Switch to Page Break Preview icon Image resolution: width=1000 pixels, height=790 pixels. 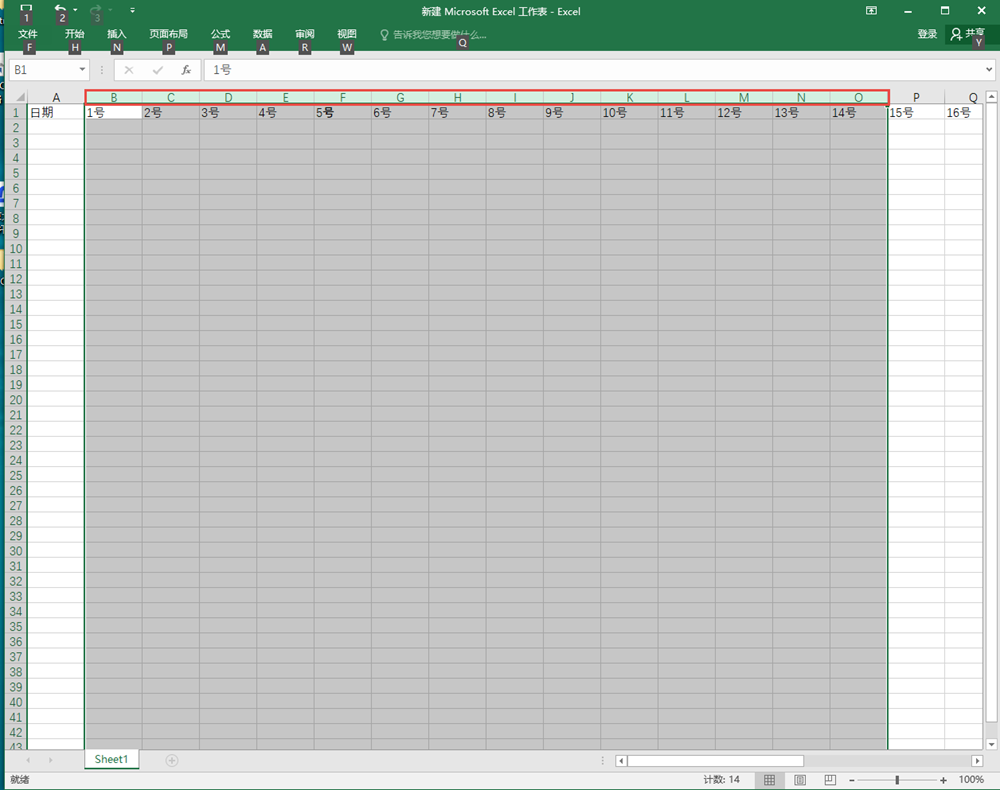click(x=830, y=780)
